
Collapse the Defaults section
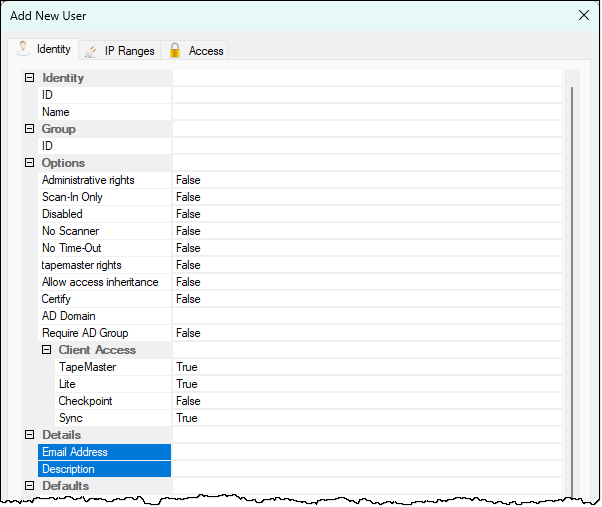(x=29, y=486)
